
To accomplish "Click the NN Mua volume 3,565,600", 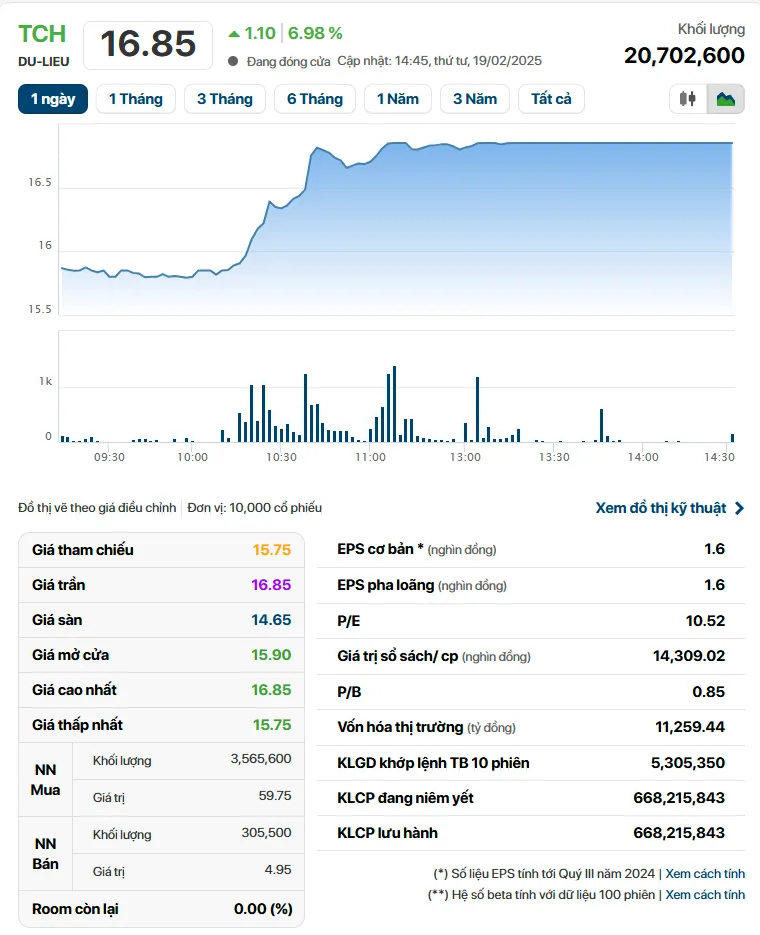I will point(261,759).
